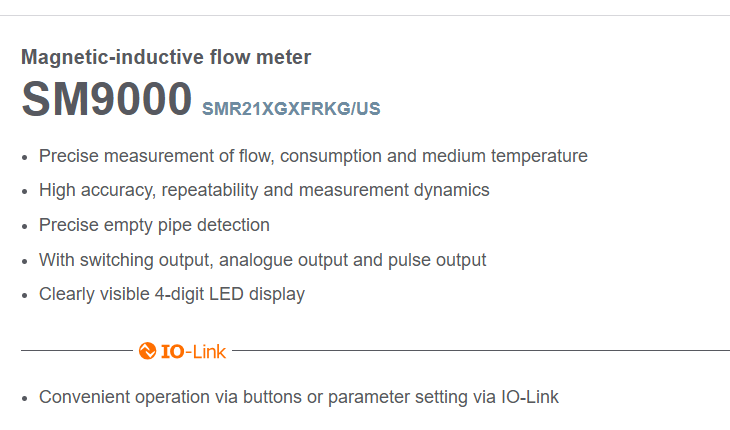Viewport: 730px width, 430px height.
Task: Click the High accuracy, repeatability bullet text
Action: click(x=264, y=190)
